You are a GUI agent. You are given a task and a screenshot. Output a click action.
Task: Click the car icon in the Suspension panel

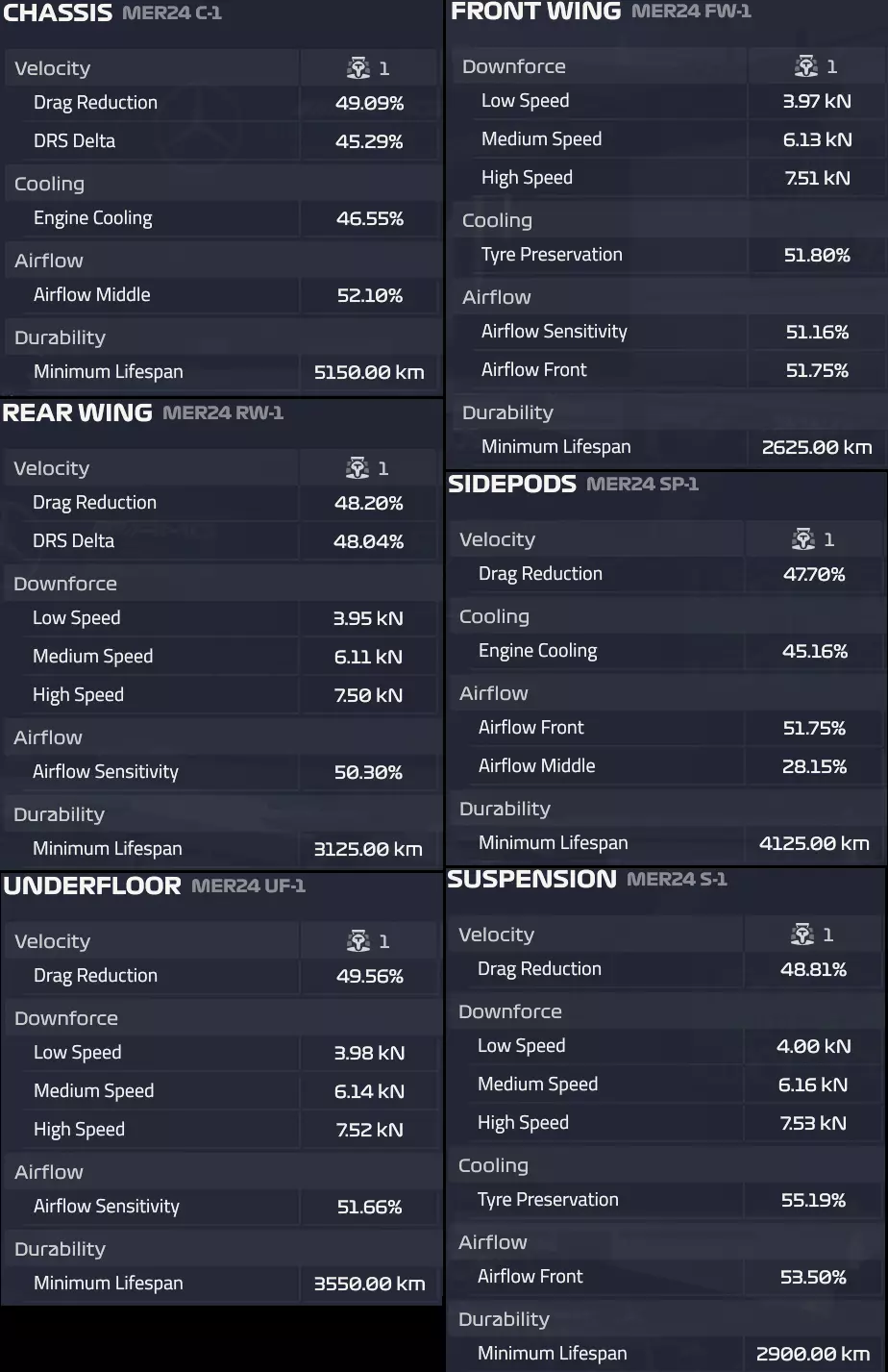pos(802,935)
